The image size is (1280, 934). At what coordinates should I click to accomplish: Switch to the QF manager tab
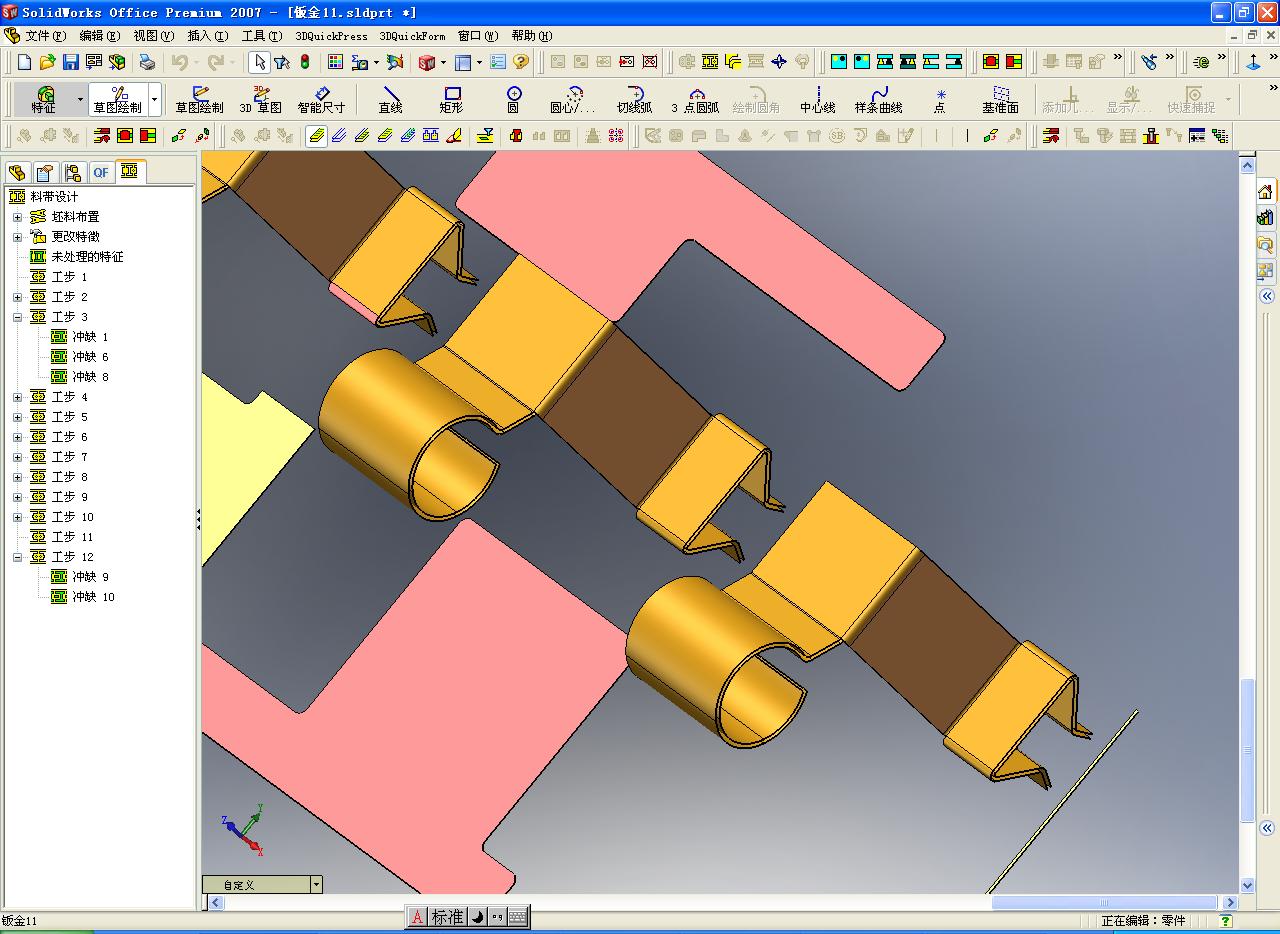coord(101,172)
